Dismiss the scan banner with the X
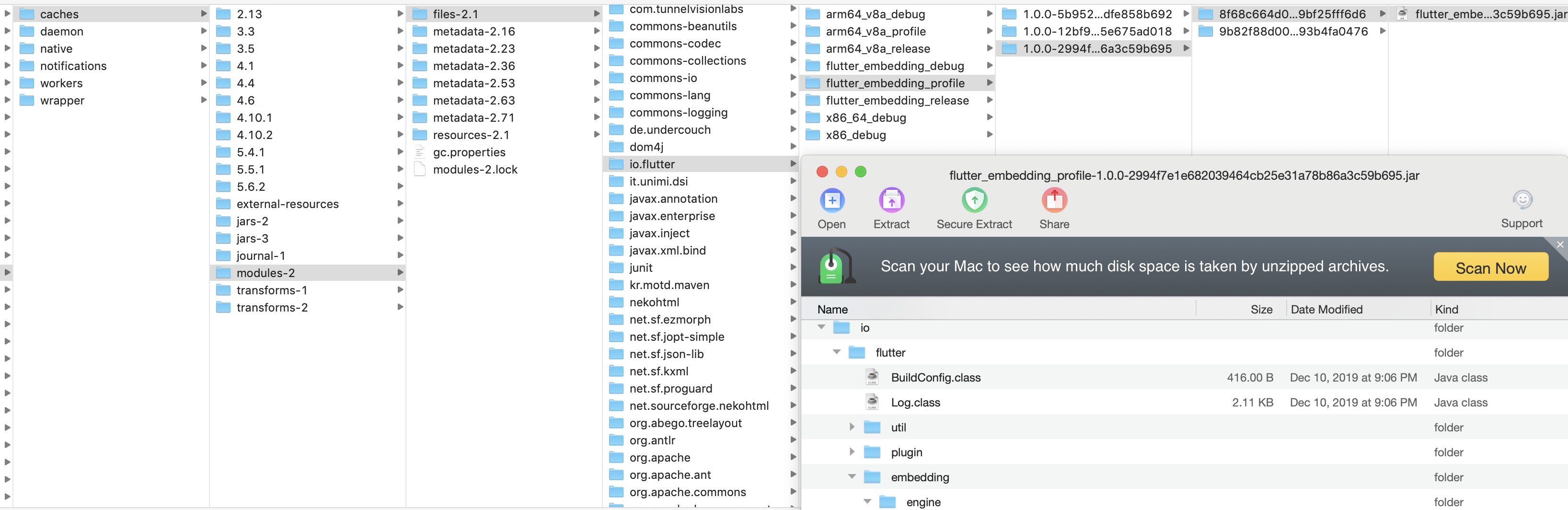Screen dimensions: 1568x510 (x=1559, y=244)
